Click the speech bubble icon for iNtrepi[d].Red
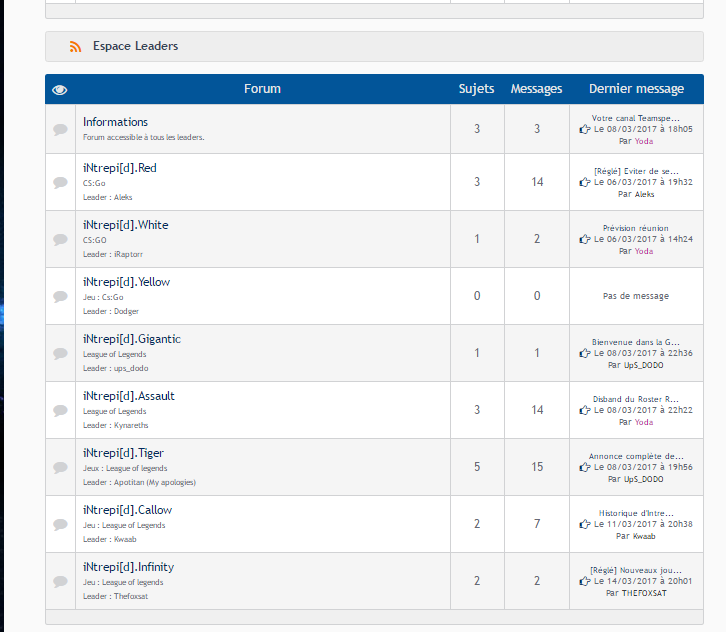The height and width of the screenshot is (632, 726). coord(60,183)
